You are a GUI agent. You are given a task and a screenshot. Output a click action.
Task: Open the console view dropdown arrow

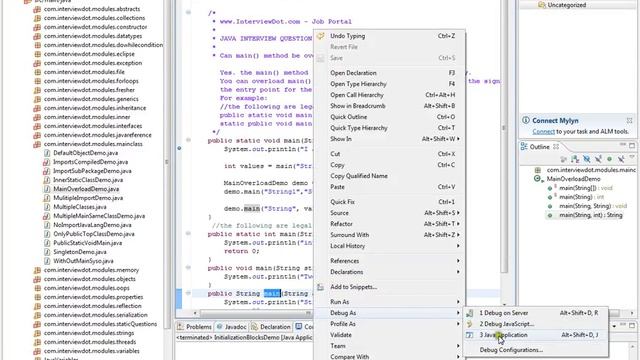[614, 327]
